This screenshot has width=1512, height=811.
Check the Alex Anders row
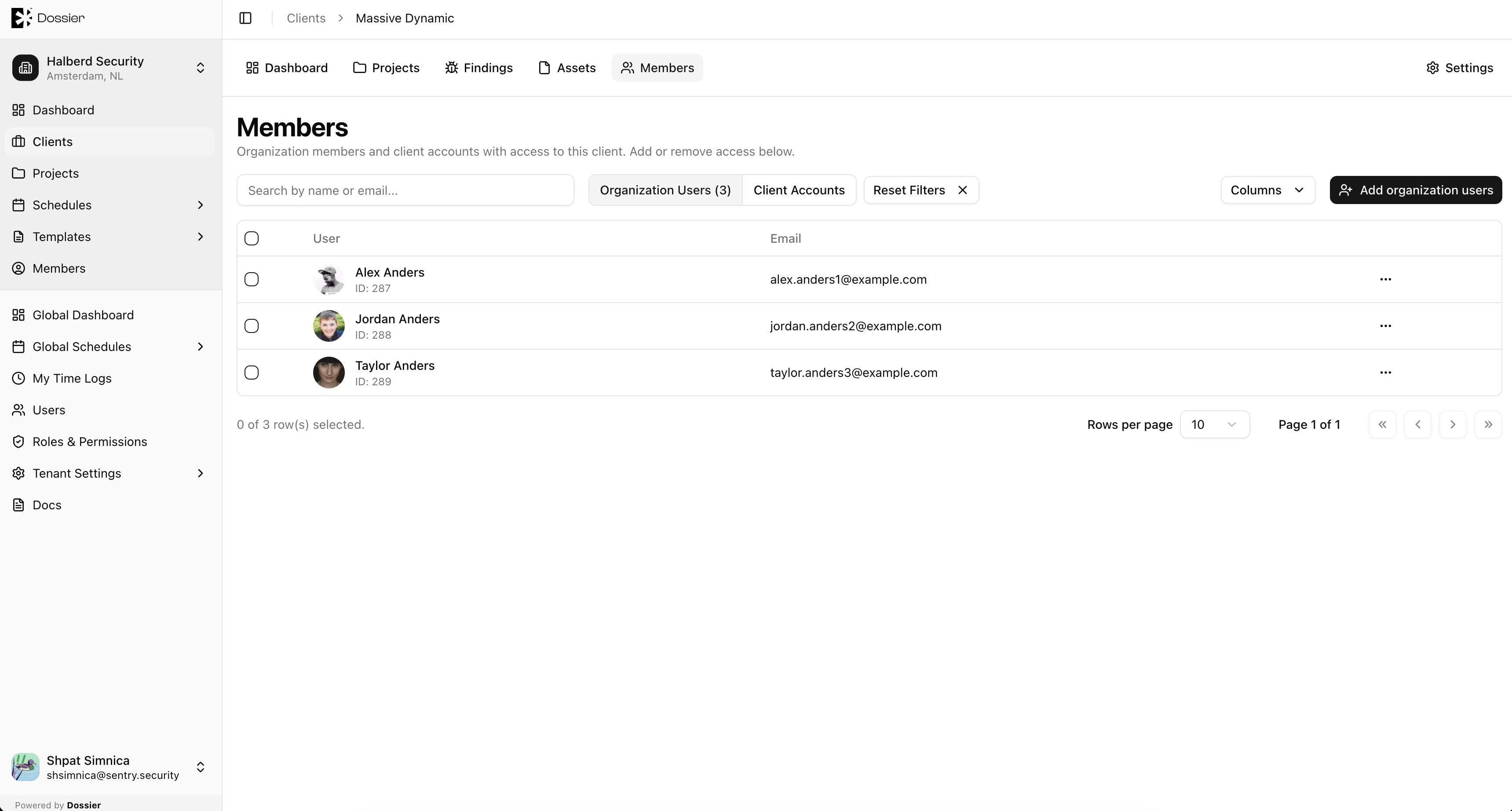pyautogui.click(x=252, y=279)
